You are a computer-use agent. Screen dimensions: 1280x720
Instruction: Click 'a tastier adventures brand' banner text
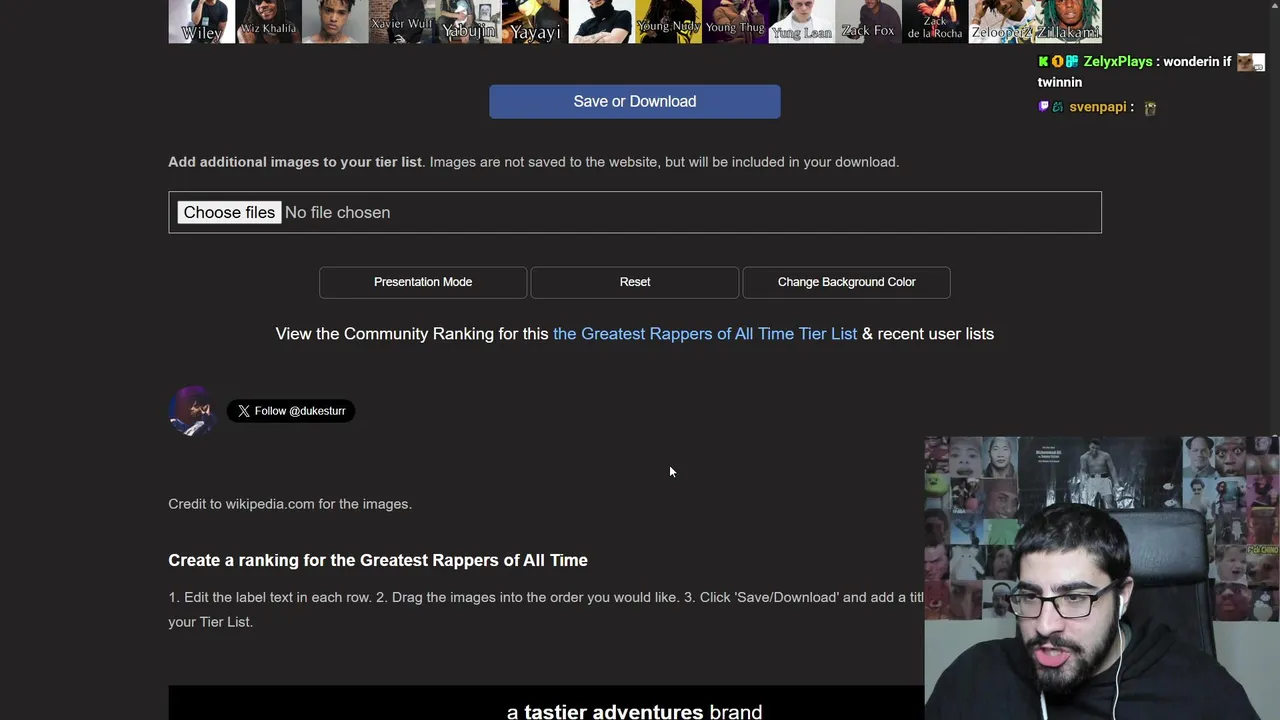pyautogui.click(x=634, y=711)
